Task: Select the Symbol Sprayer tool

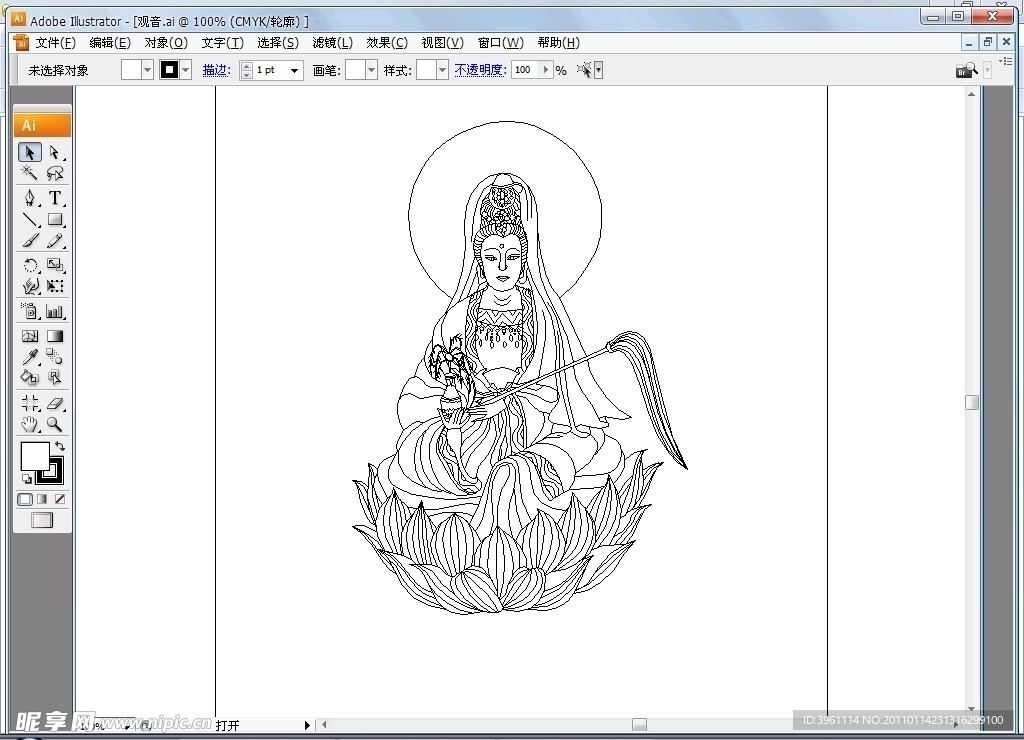Action: [x=29, y=311]
